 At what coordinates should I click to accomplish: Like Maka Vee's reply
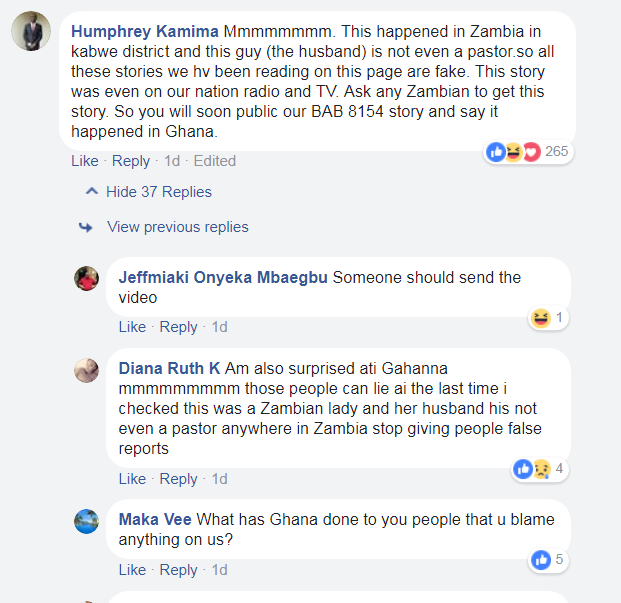tap(132, 570)
